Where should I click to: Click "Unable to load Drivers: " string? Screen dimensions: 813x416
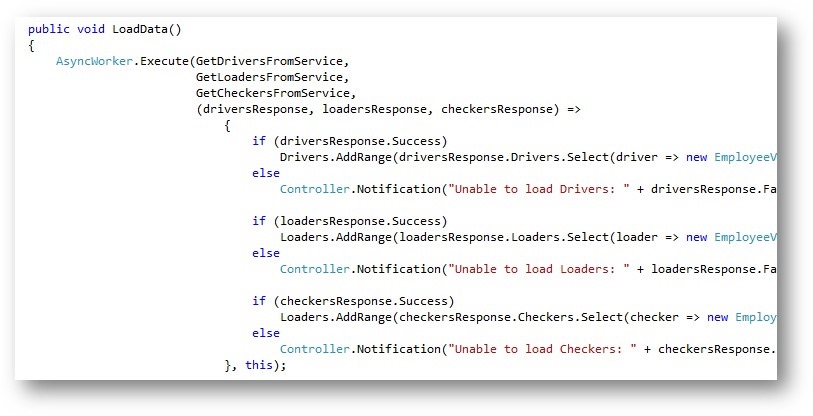tap(539, 189)
